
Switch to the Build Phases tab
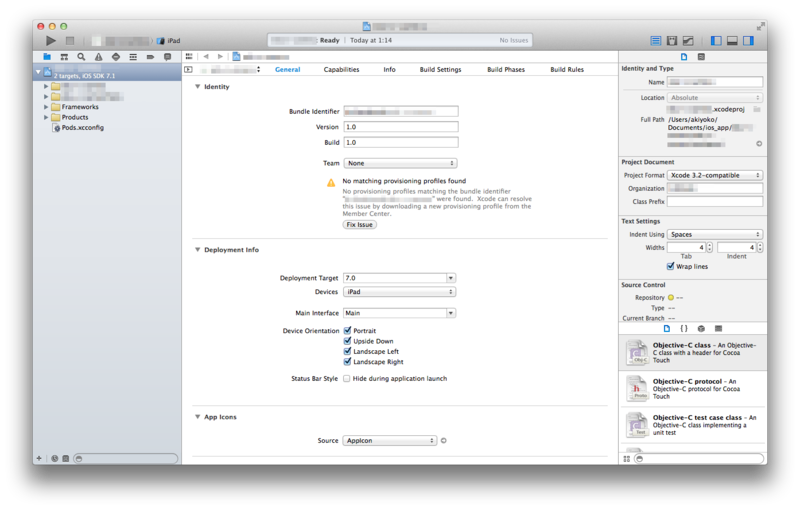click(x=506, y=69)
